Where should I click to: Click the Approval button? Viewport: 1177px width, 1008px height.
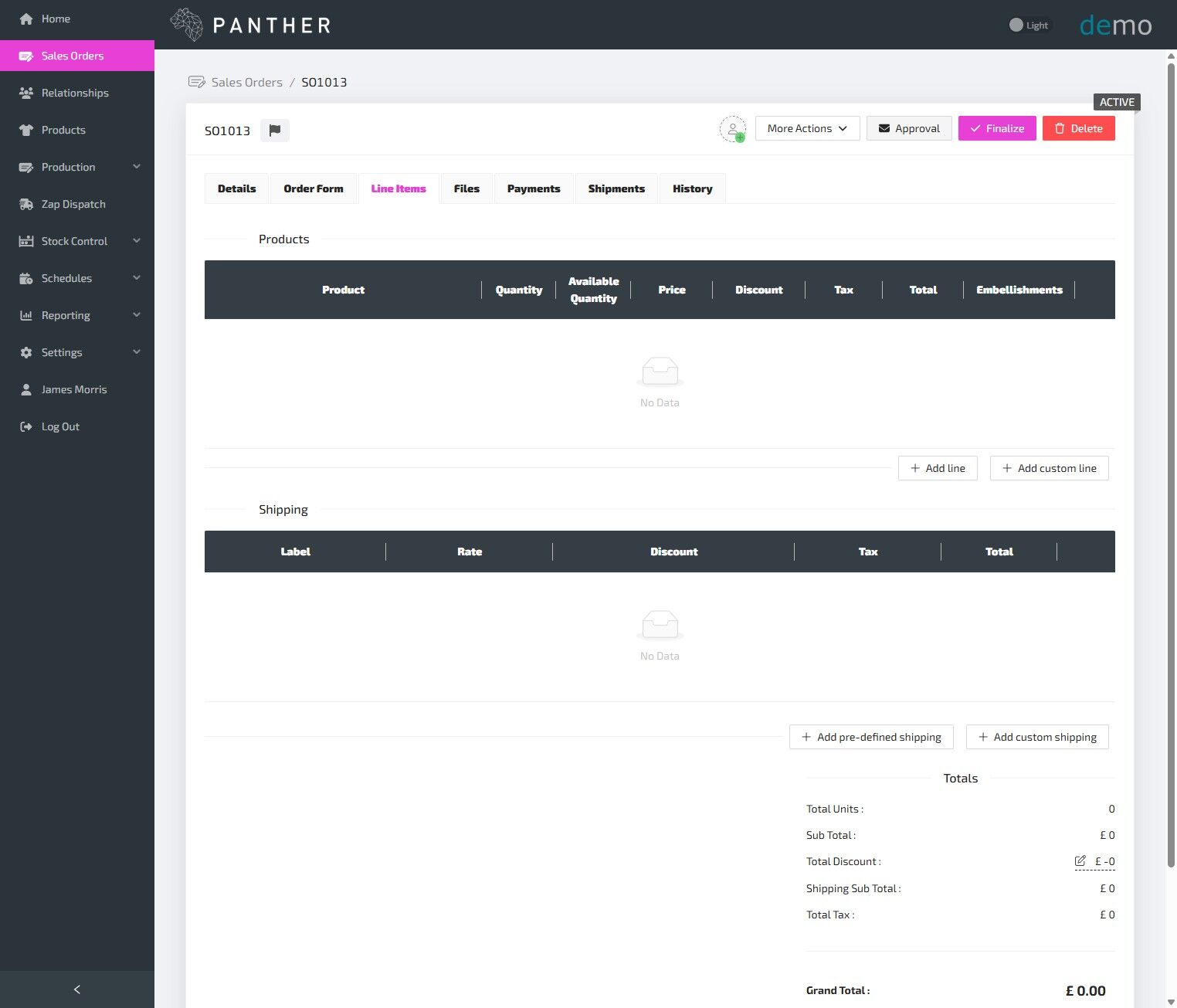click(x=909, y=128)
